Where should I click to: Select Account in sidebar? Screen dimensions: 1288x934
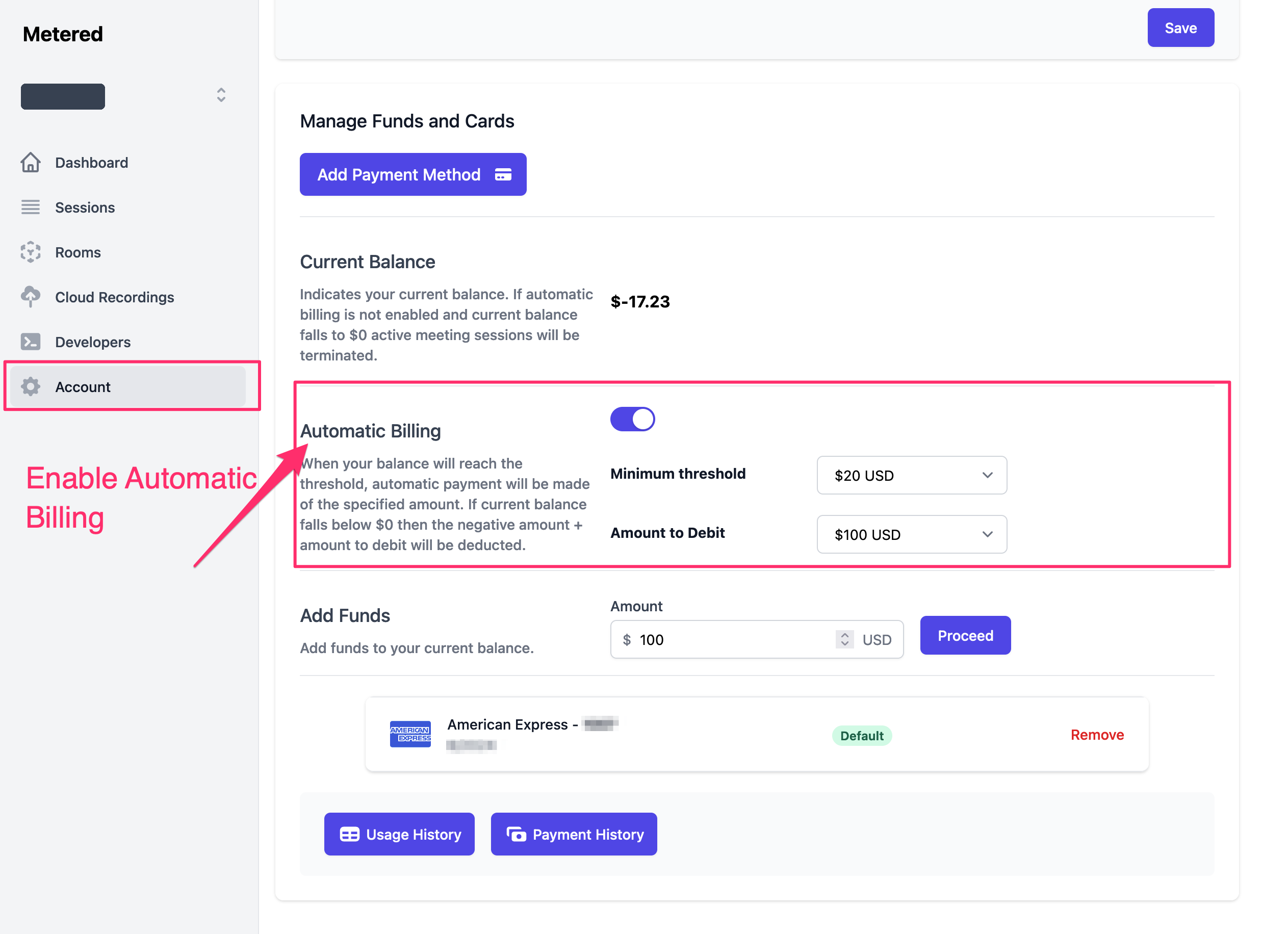(x=128, y=386)
